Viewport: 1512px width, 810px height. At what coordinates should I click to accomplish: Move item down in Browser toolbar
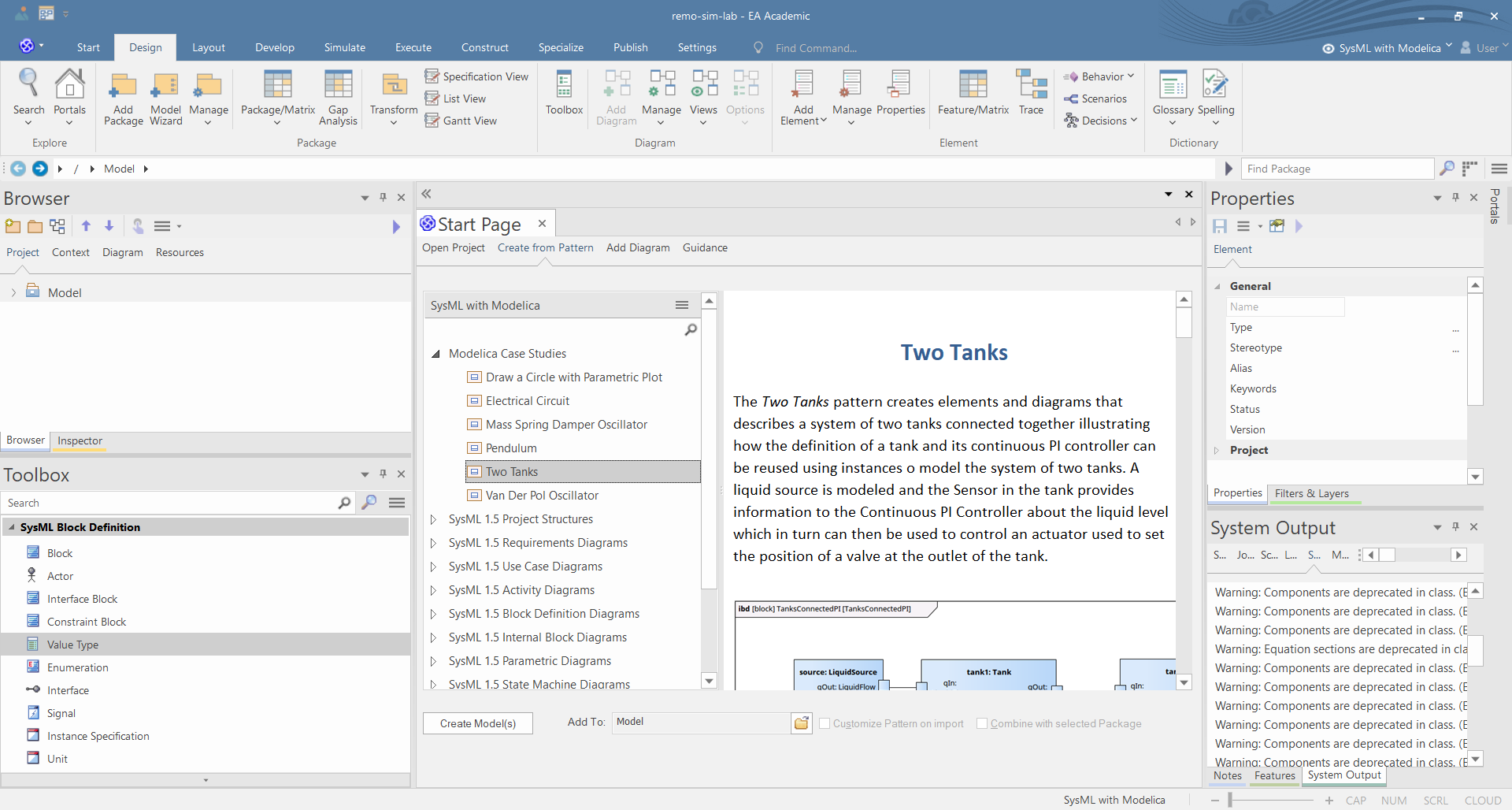[109, 226]
